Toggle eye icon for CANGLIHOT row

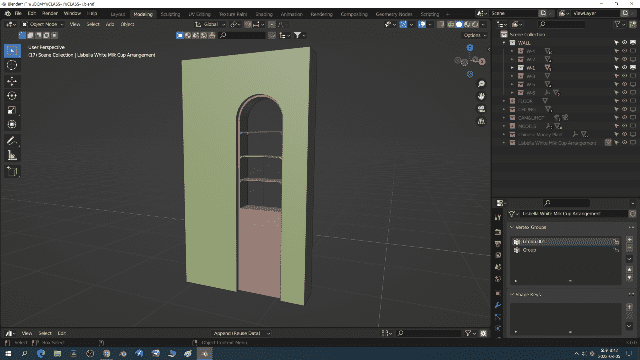tap(624, 118)
